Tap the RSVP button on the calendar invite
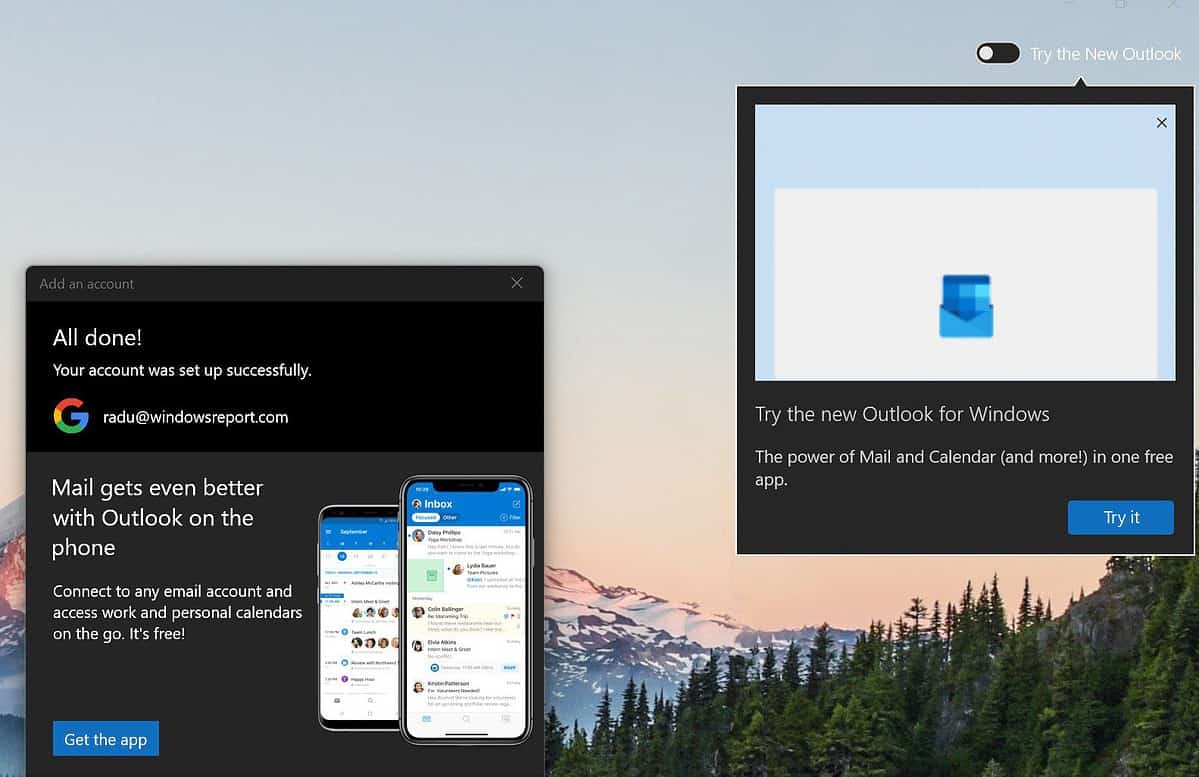This screenshot has width=1199, height=777. pyautogui.click(x=511, y=668)
